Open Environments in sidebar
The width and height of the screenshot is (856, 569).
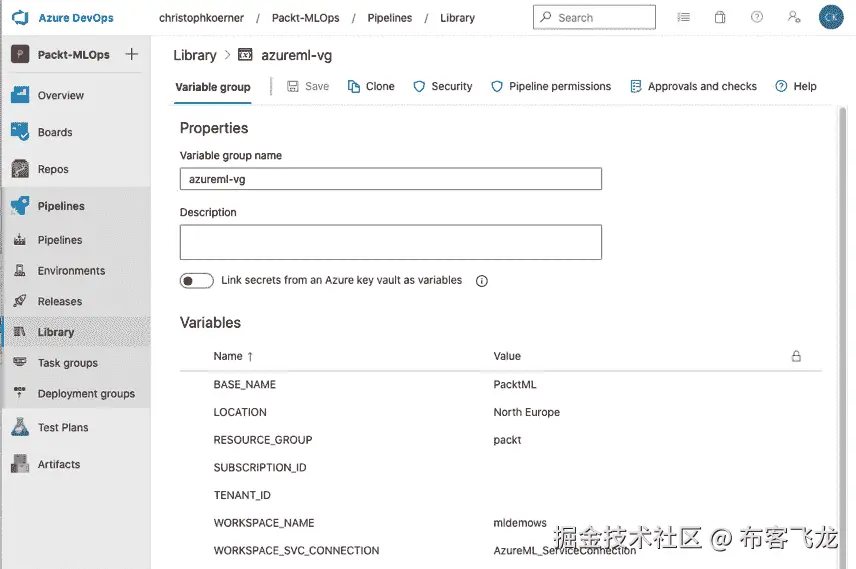72,271
